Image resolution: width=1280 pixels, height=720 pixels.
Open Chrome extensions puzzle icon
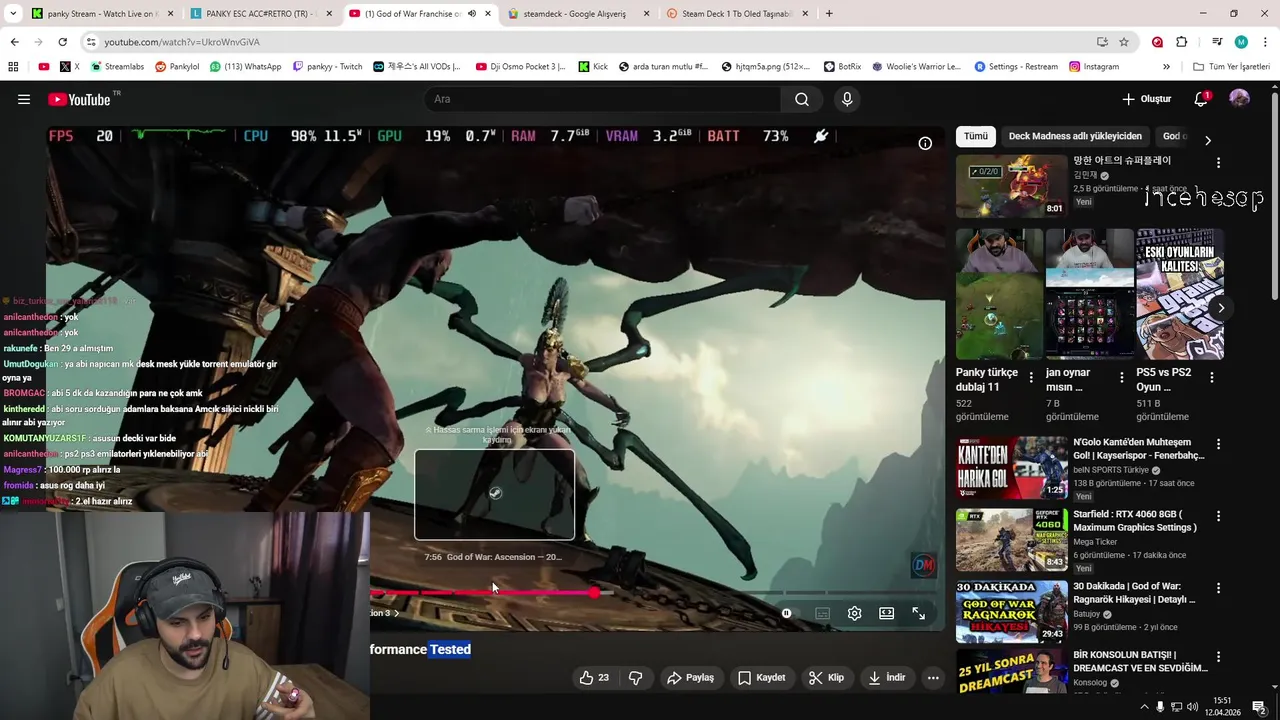(1182, 42)
